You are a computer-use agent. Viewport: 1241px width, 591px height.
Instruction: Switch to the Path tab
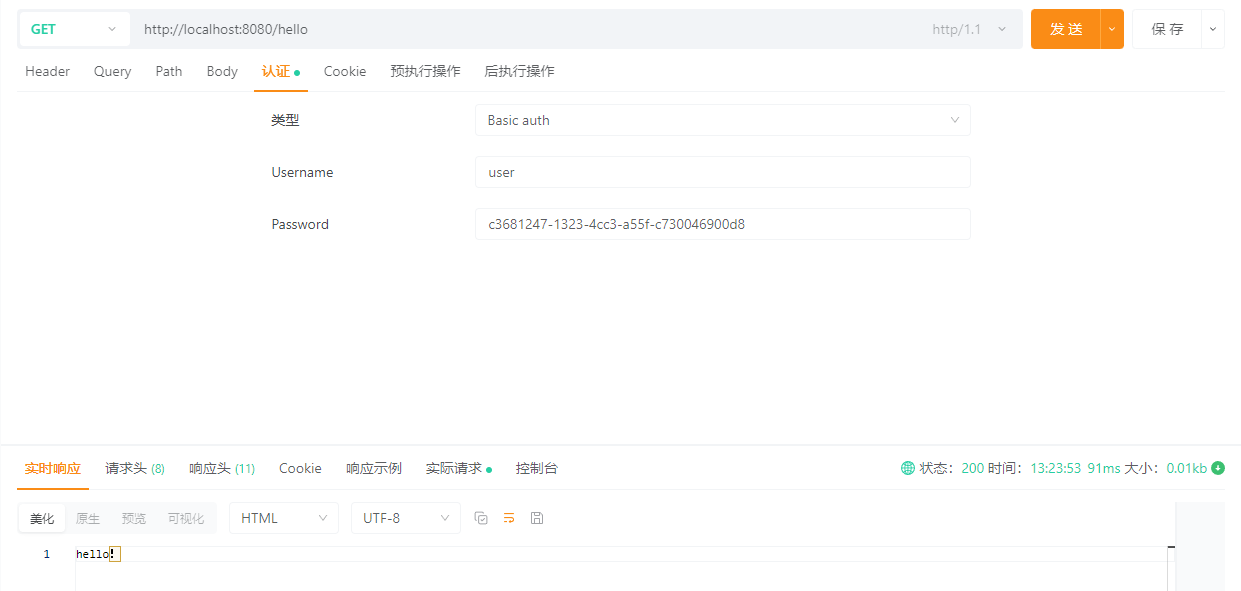169,71
